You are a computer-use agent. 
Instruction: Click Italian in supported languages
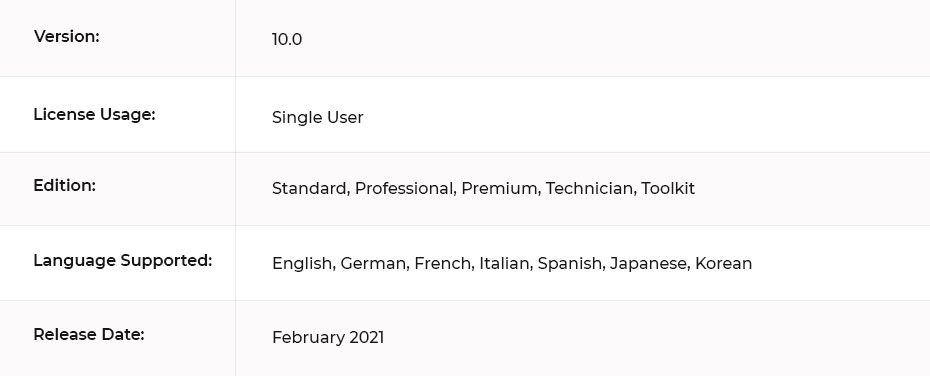pyautogui.click(x=505, y=263)
